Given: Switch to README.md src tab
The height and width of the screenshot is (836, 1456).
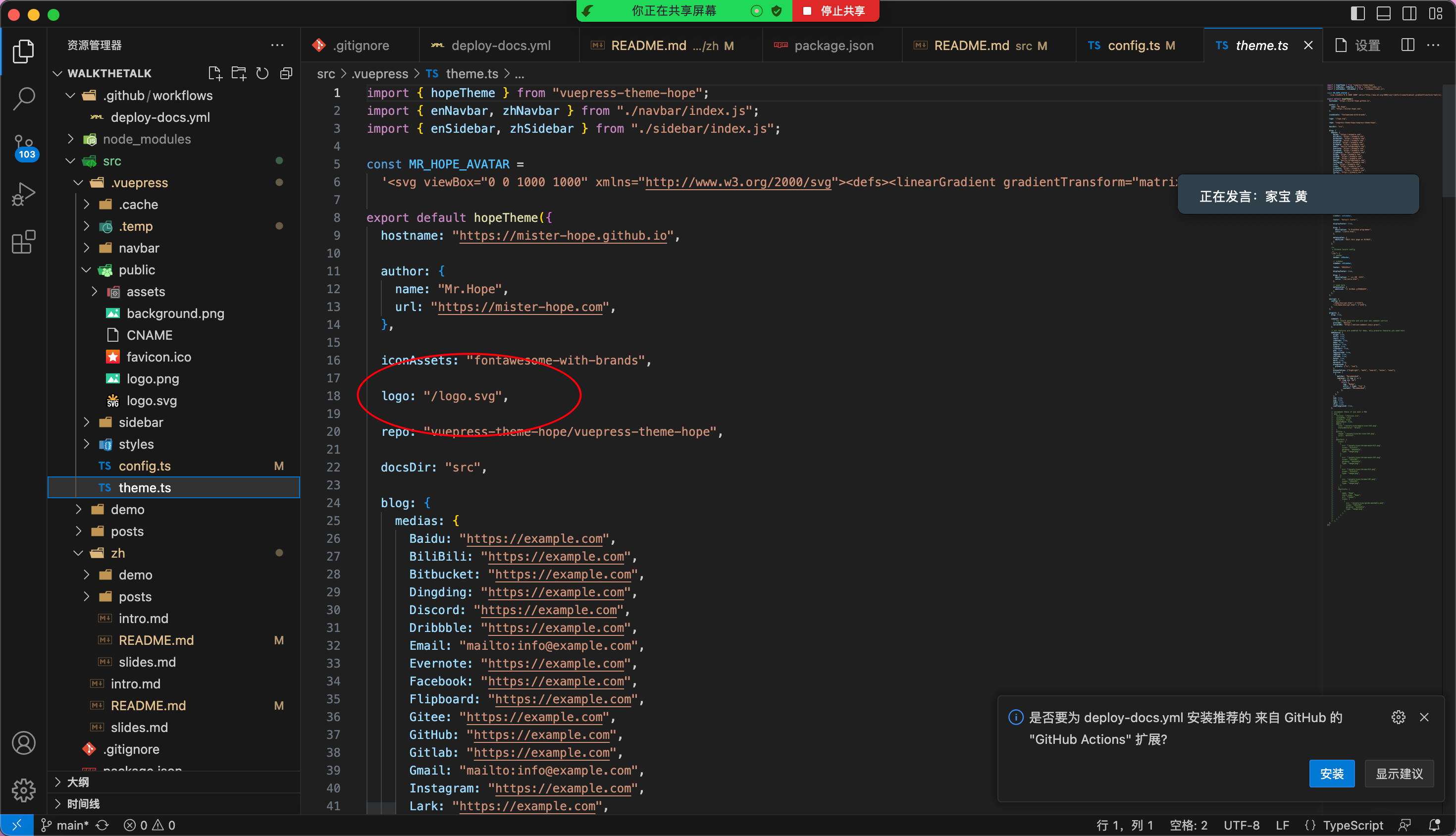Looking at the screenshot, I should point(988,46).
